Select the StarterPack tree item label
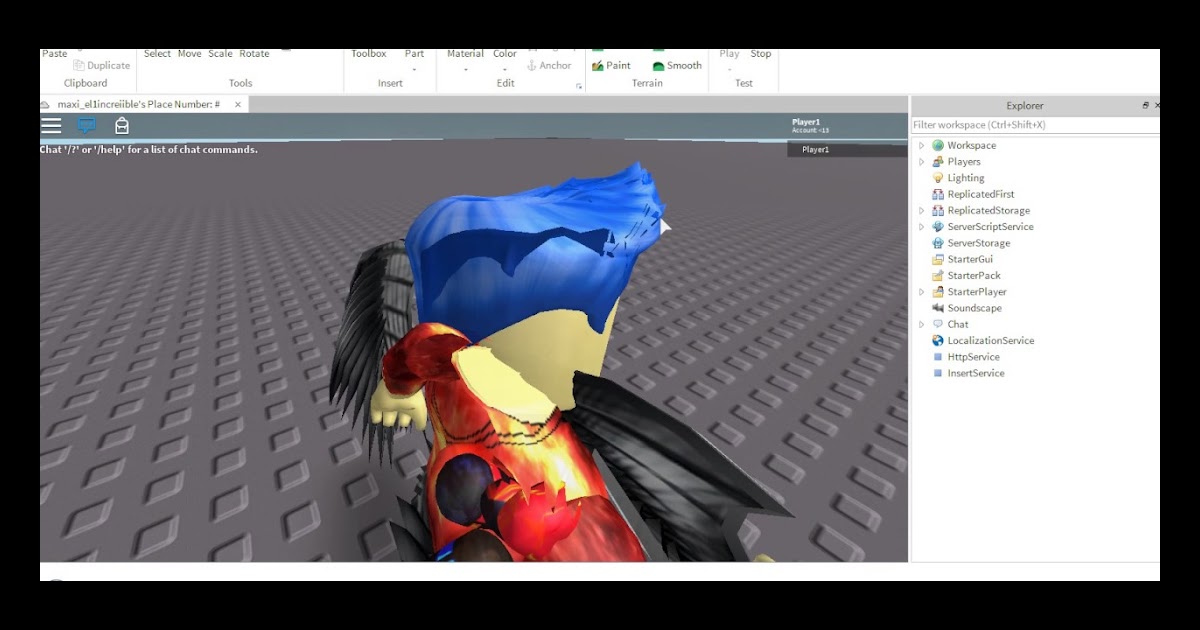1200x630 pixels. pos(974,275)
